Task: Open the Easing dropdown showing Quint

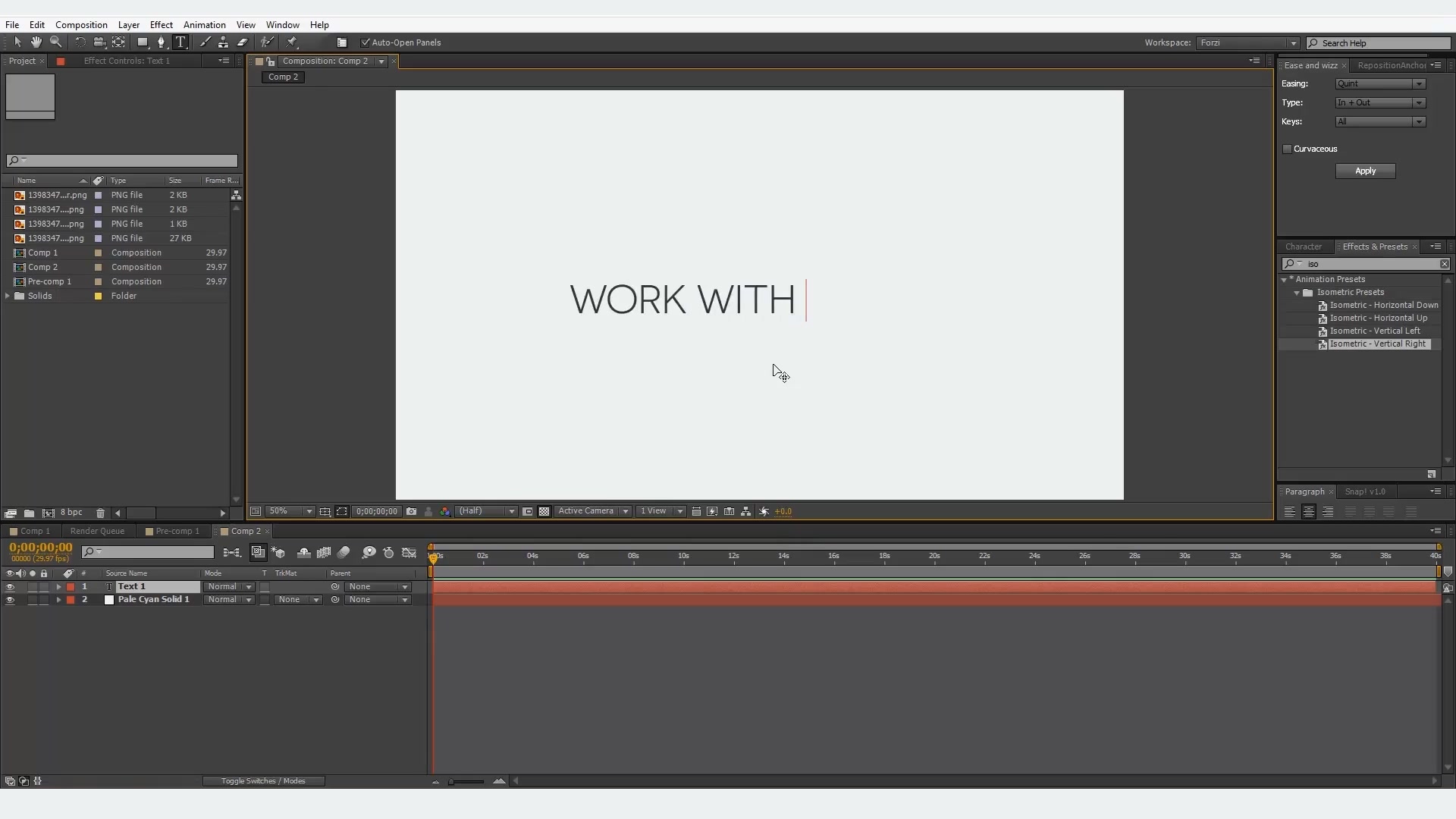Action: click(1380, 84)
